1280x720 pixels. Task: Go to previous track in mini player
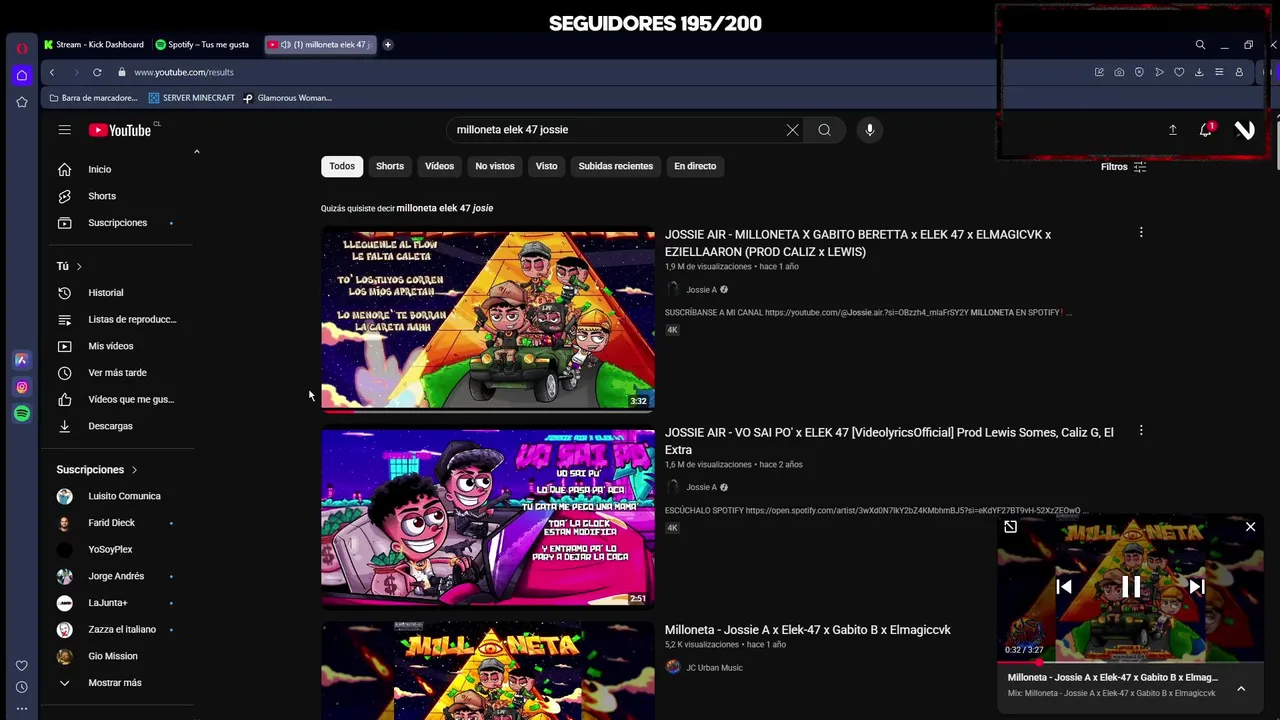click(1064, 587)
